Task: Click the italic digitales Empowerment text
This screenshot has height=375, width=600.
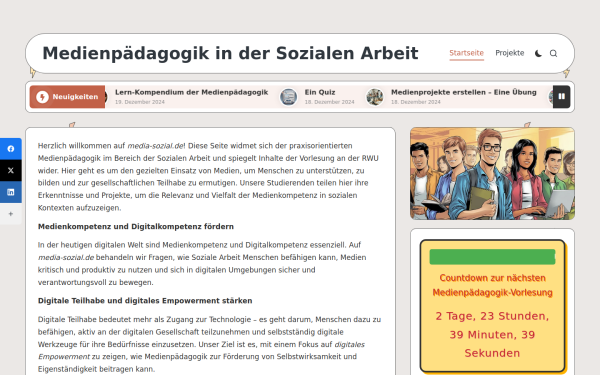Action: point(201,351)
